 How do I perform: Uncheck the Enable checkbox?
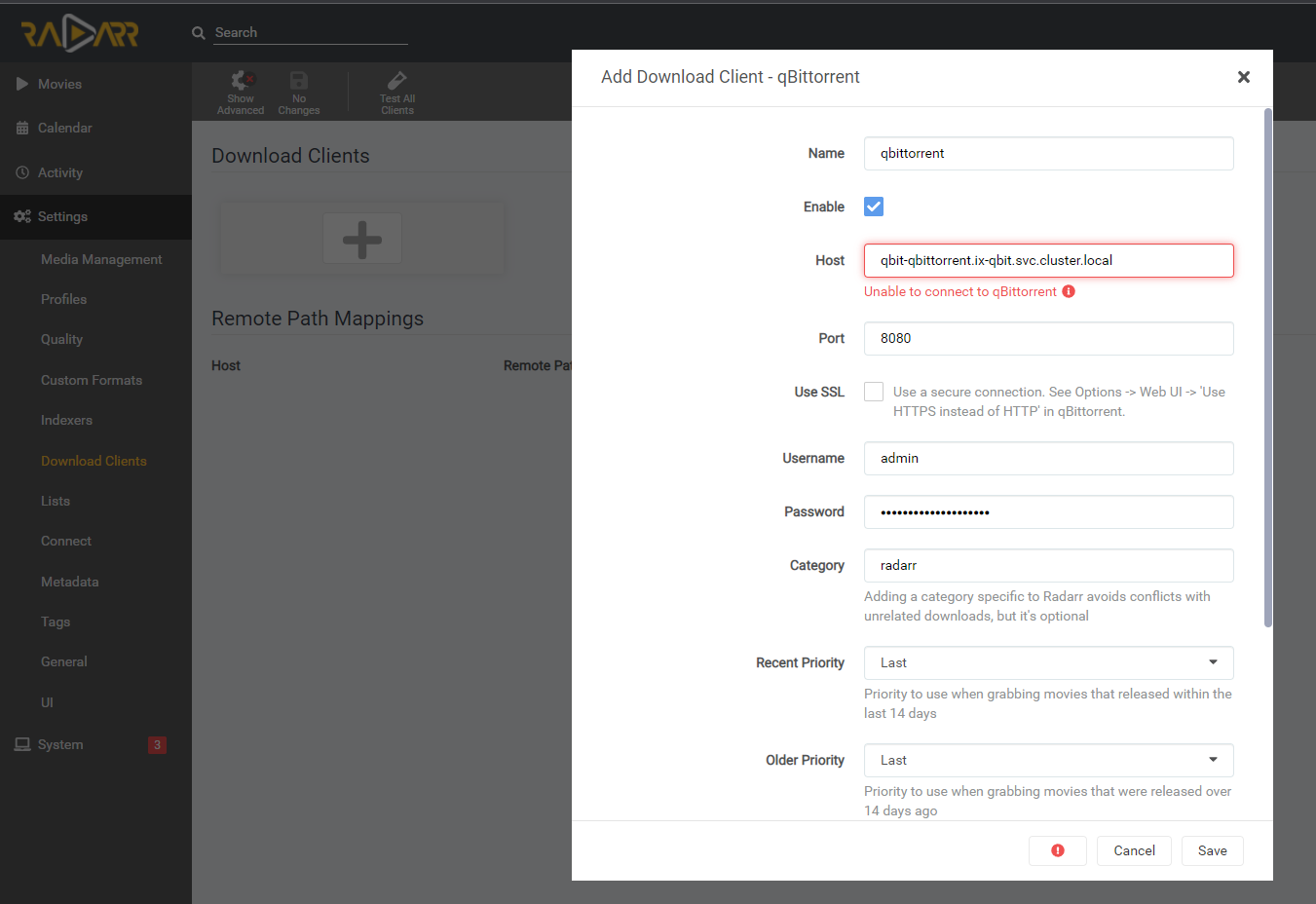pos(874,207)
